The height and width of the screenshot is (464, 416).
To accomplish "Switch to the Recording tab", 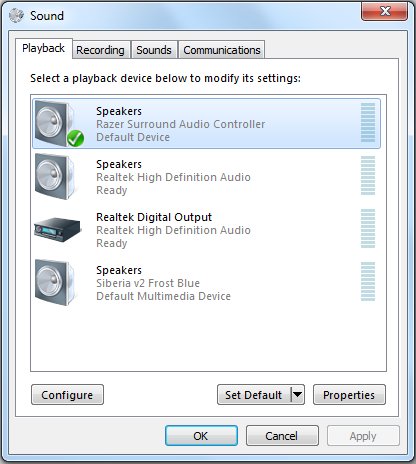I will click(100, 50).
